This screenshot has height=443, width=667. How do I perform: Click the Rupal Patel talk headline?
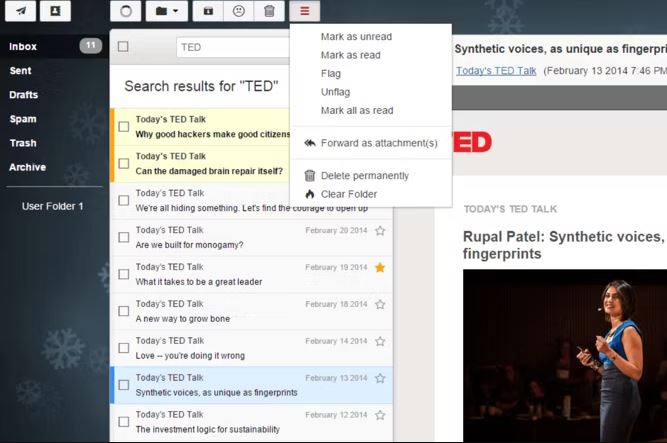coord(564,245)
